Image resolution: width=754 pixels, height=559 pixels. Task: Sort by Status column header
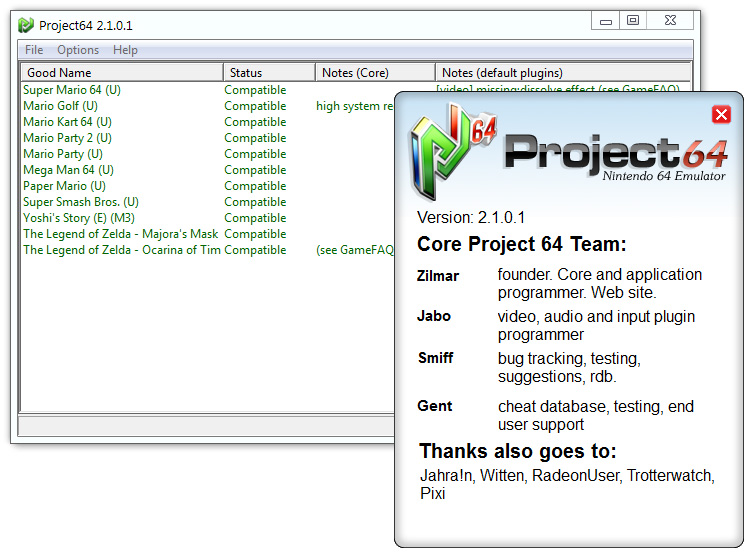tap(269, 73)
